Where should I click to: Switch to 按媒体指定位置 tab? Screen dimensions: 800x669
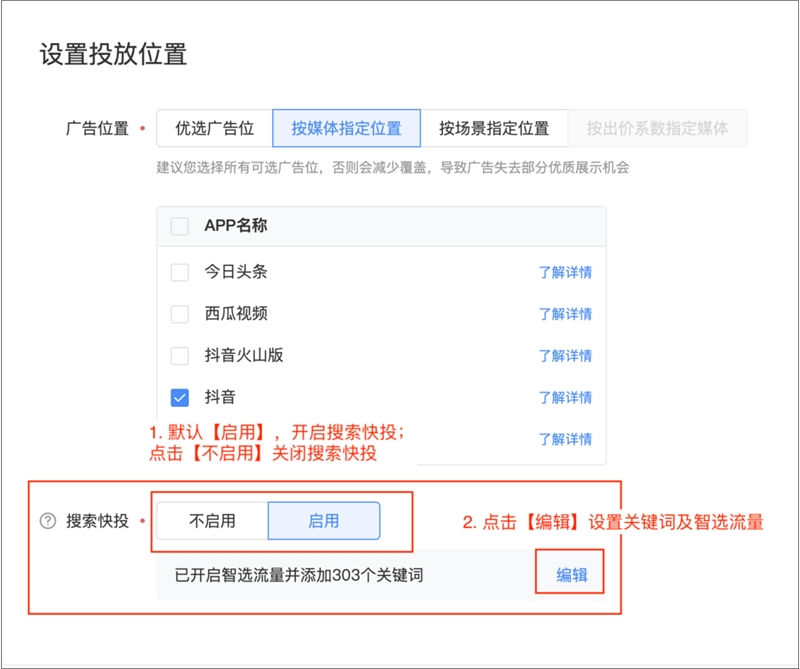tap(346, 128)
